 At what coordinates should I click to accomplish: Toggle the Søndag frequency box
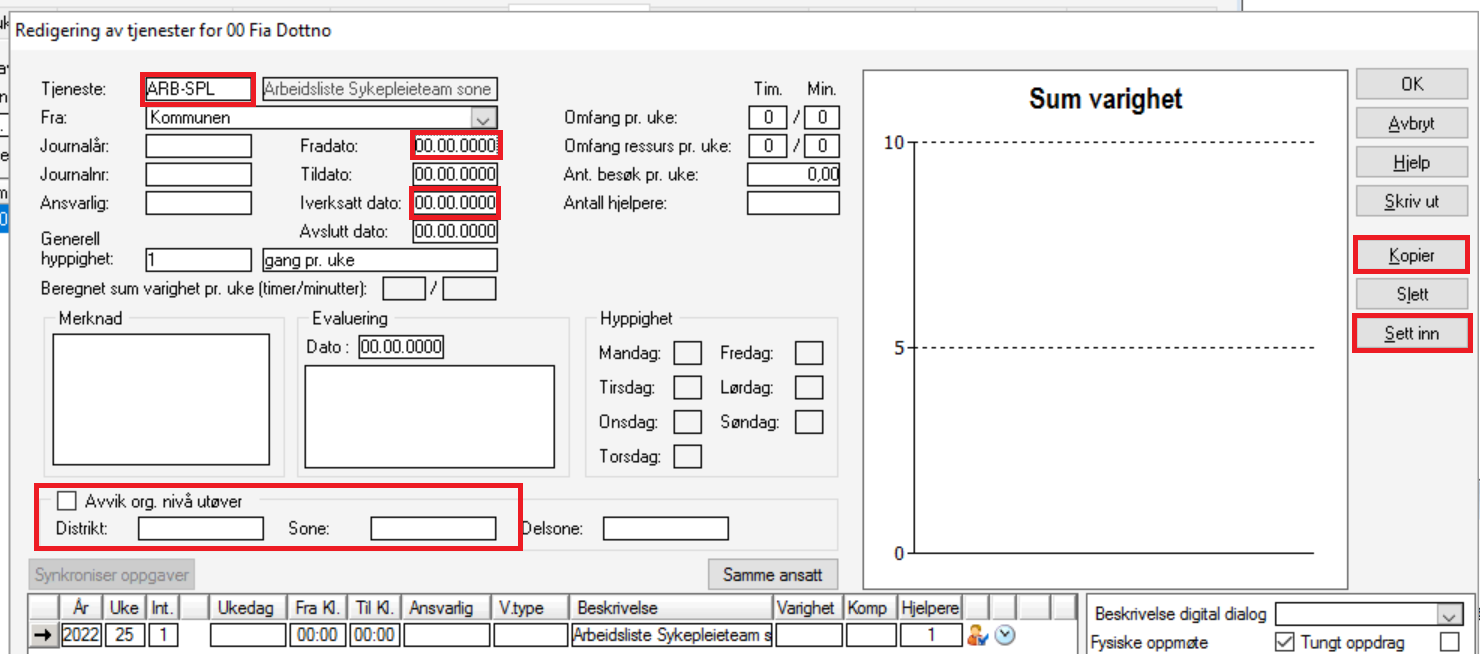(808, 422)
